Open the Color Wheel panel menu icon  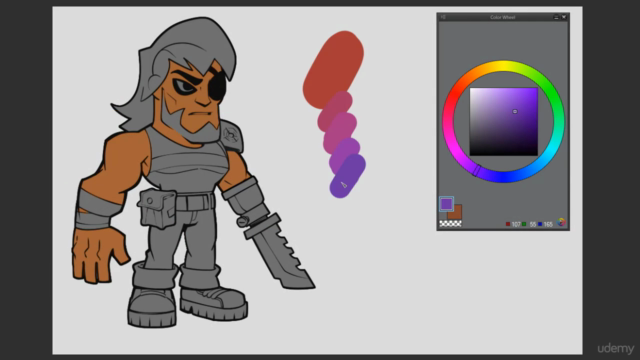pos(443,17)
